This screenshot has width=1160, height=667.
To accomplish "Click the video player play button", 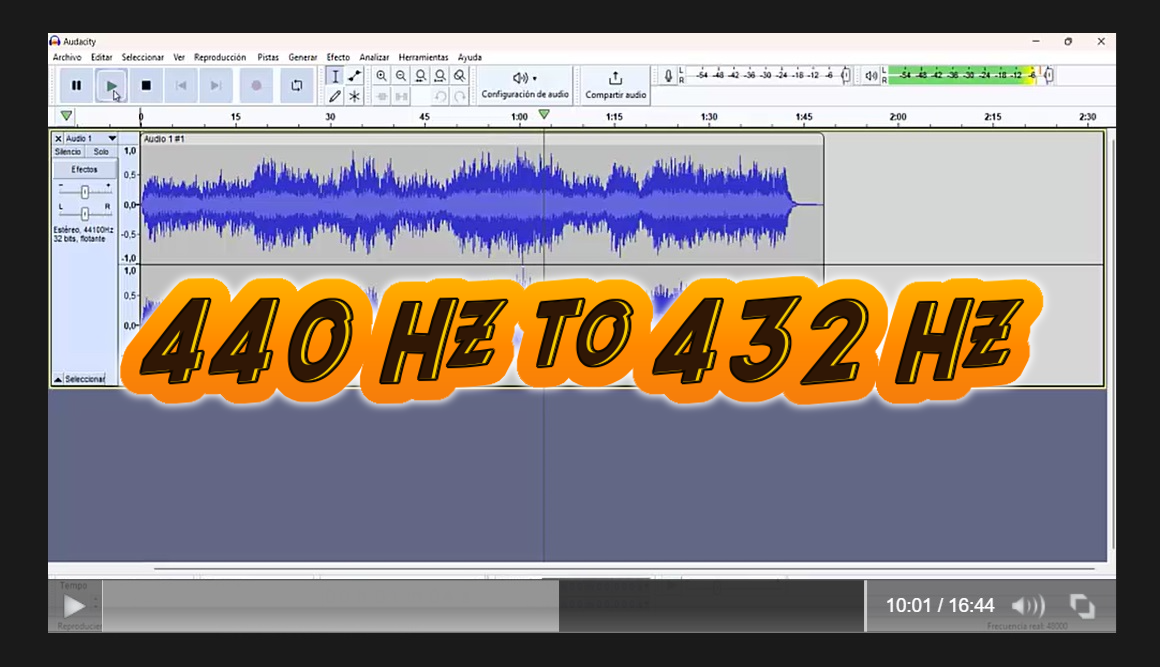I will 74,606.
